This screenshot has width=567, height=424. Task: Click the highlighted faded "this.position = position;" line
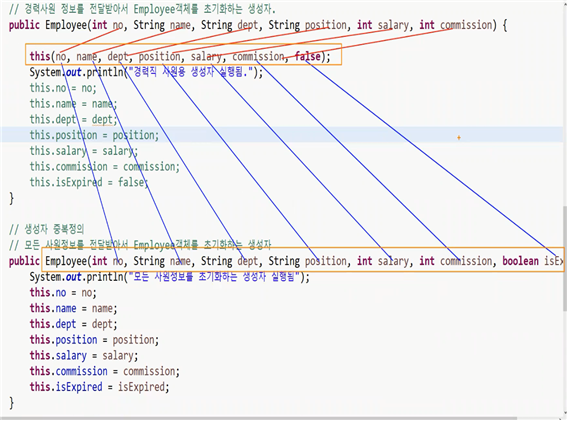[94, 135]
